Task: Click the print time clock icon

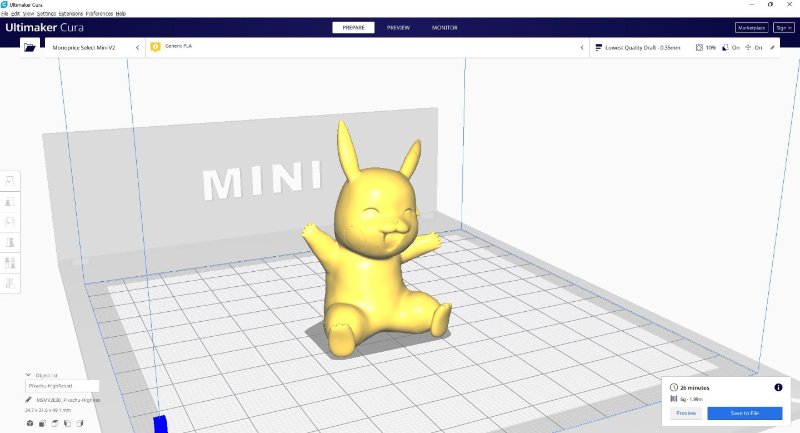Action: point(673,388)
